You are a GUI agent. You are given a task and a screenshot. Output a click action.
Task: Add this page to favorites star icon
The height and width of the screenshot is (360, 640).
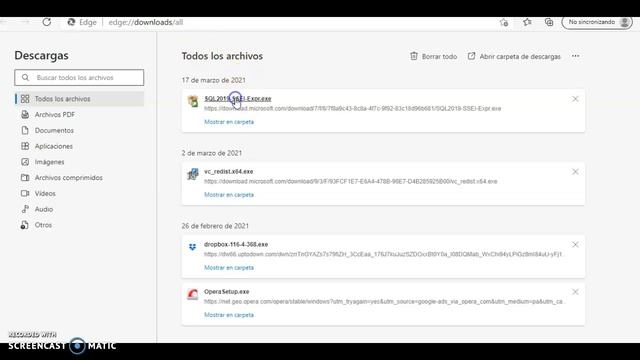[x=504, y=22]
